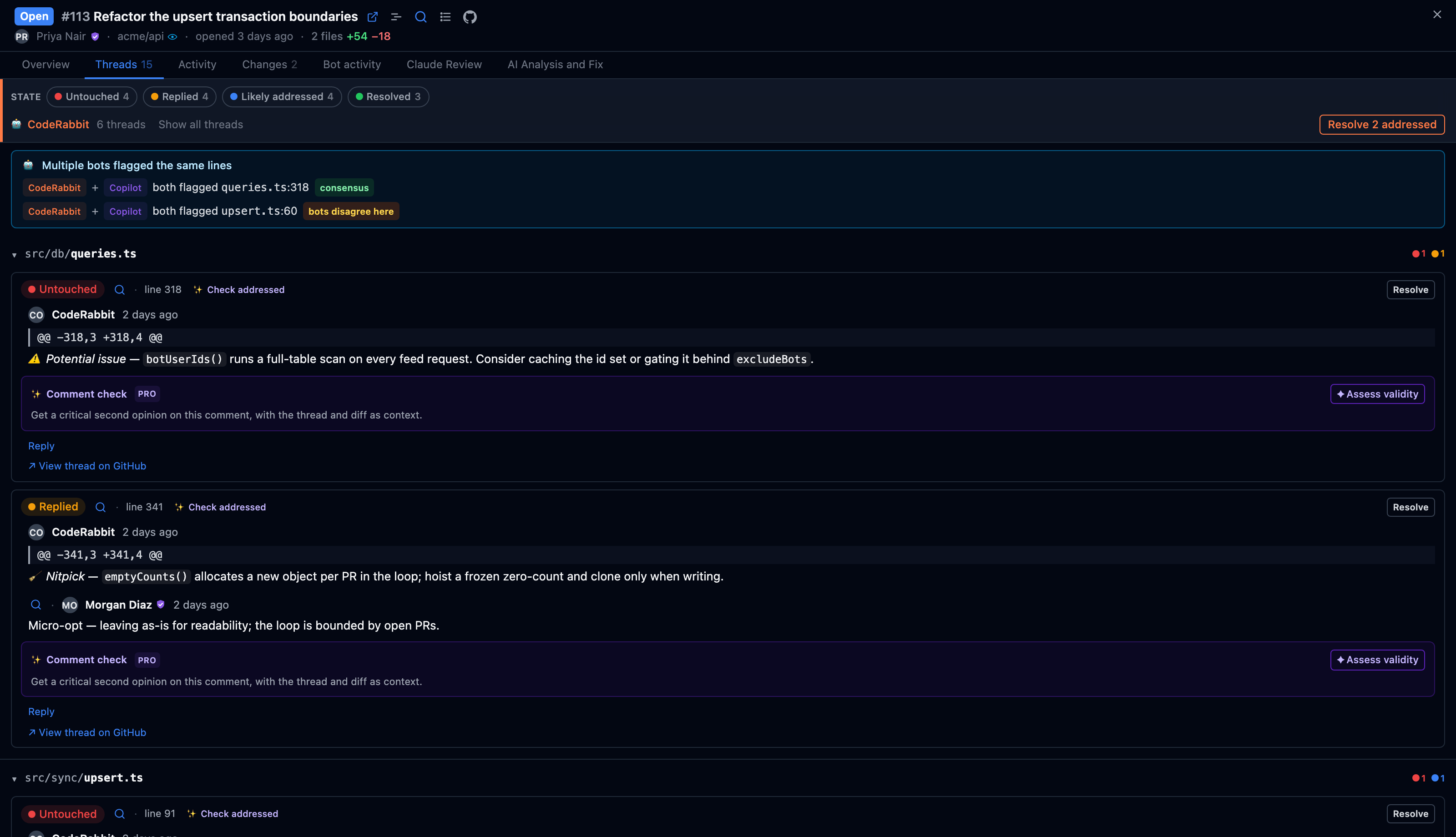Click the watch eye icon next to acme/api
The width and height of the screenshot is (1456, 837).
(x=172, y=37)
